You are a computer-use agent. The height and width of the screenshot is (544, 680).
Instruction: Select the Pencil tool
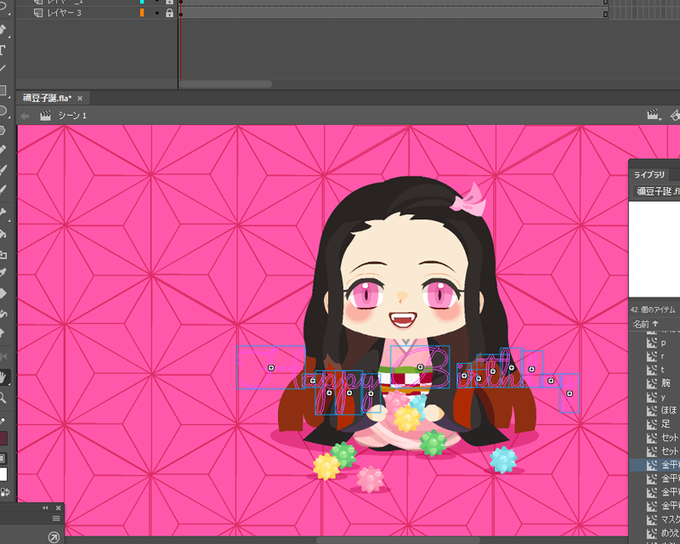pyautogui.click(x=2, y=150)
